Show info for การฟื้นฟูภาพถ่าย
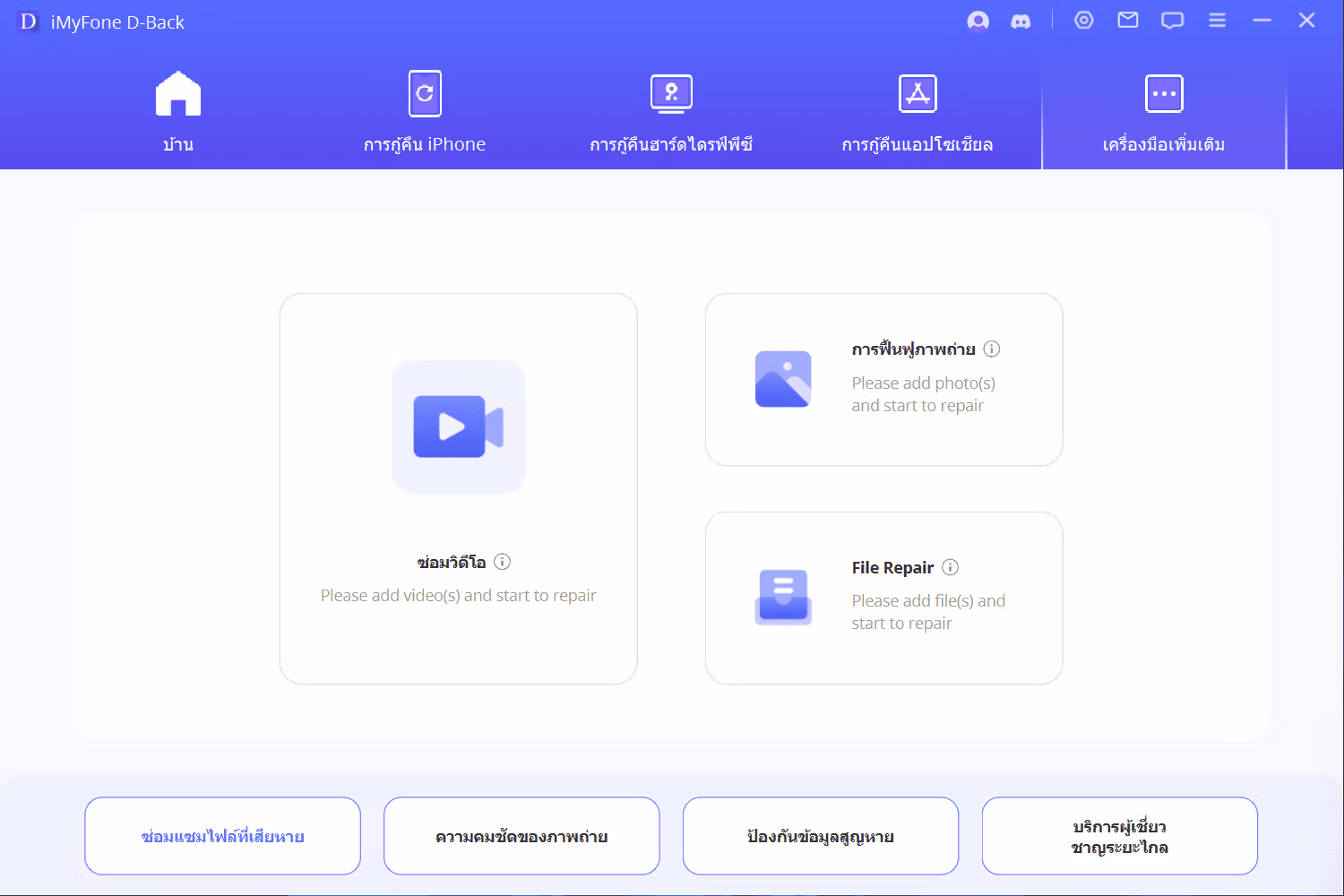The width and height of the screenshot is (1344, 896). pyautogui.click(x=992, y=349)
